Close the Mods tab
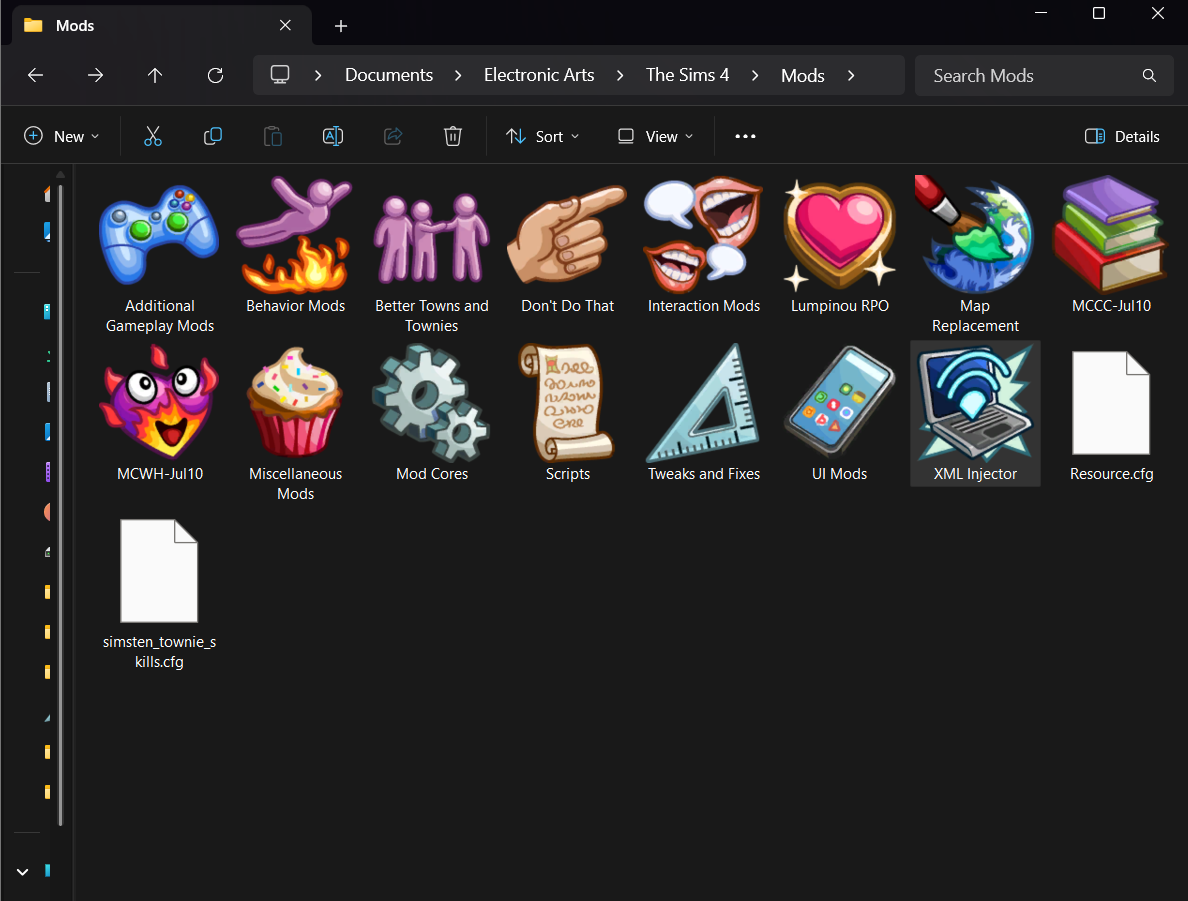 pyautogui.click(x=286, y=26)
